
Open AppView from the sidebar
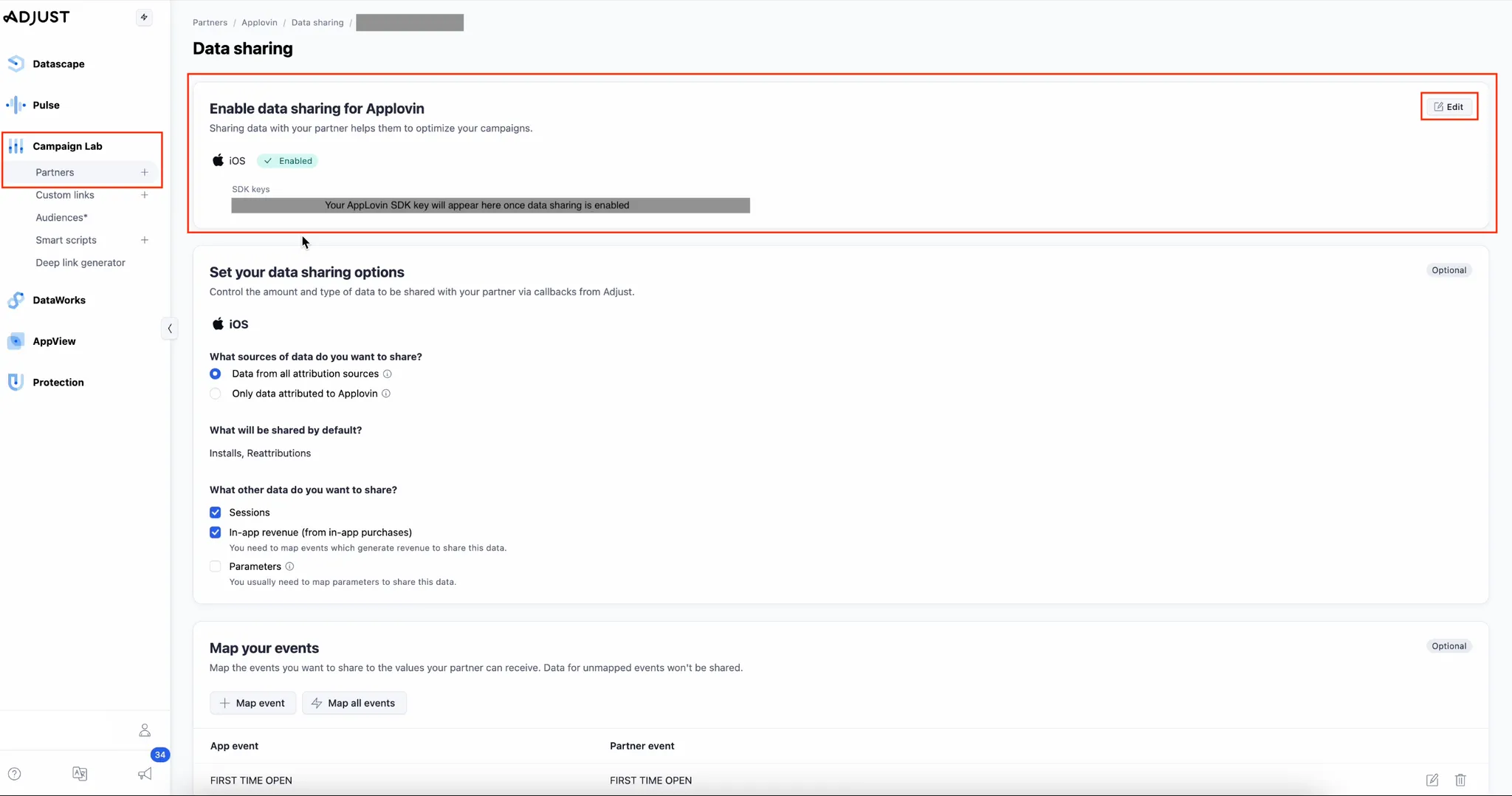pyautogui.click(x=54, y=341)
